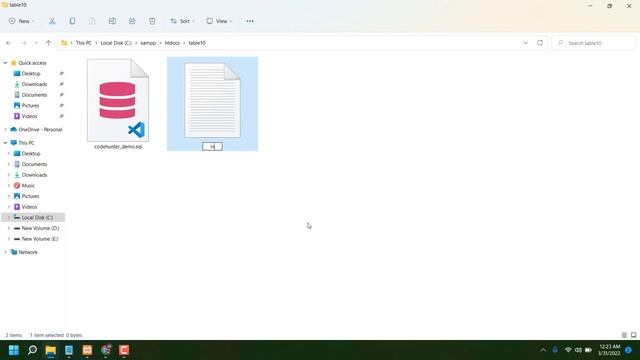The width and height of the screenshot is (640, 360).
Task: Open the battery status tray icon
Action: 588,350
